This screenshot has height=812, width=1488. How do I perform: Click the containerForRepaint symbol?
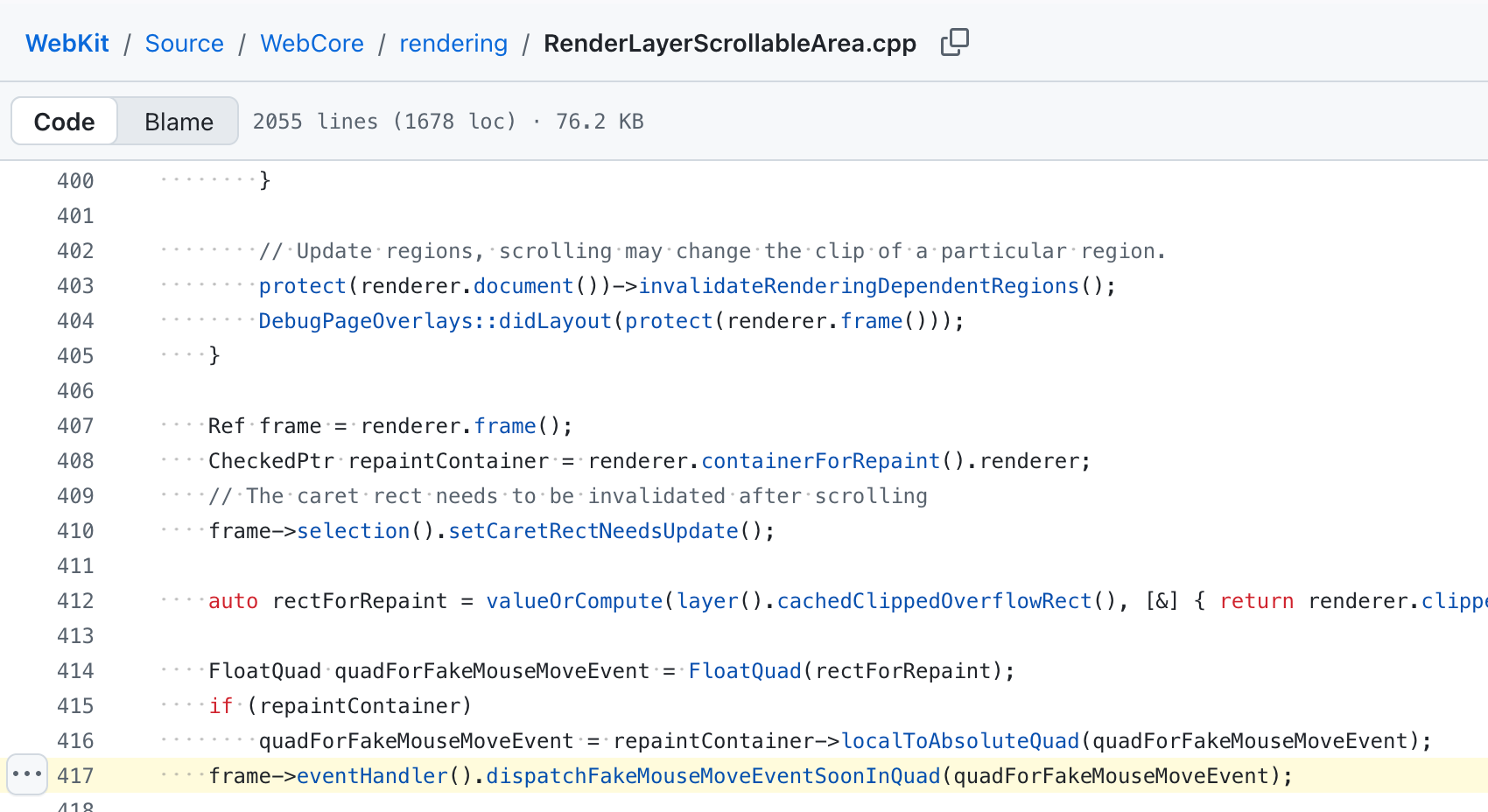821,460
